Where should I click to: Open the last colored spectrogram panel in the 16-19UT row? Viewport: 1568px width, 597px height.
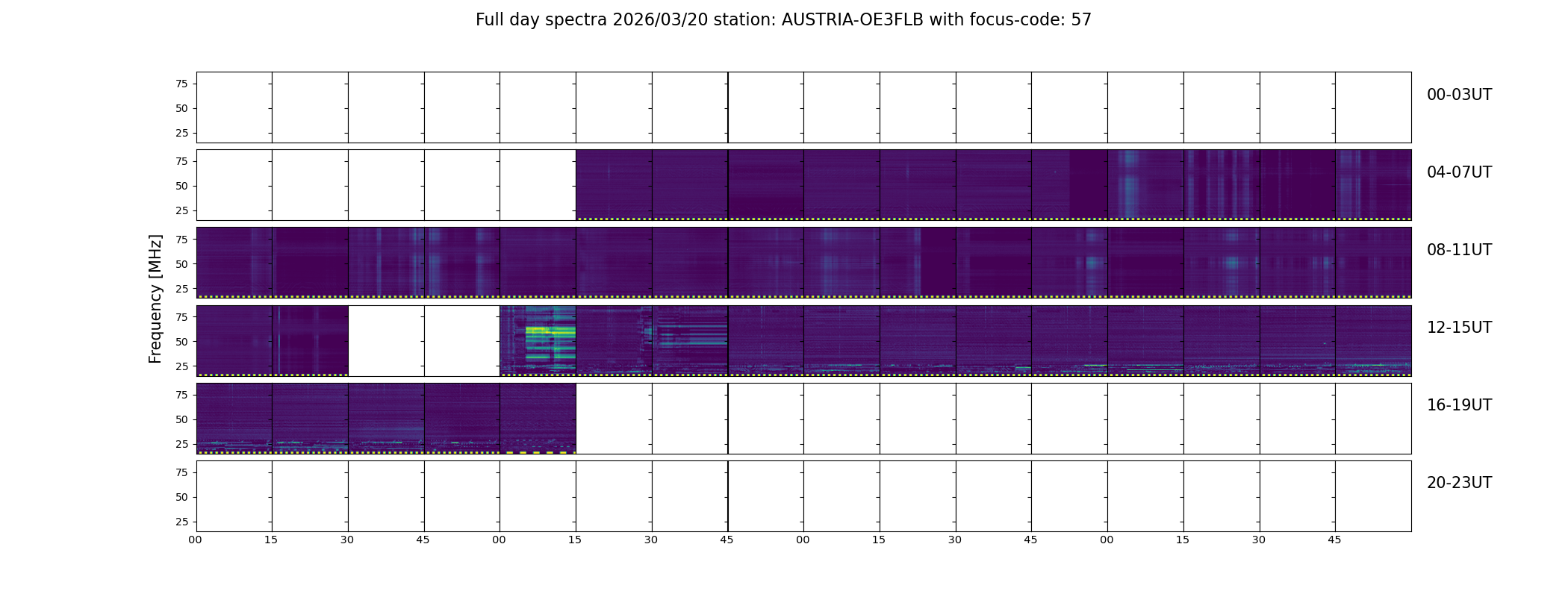(538, 419)
